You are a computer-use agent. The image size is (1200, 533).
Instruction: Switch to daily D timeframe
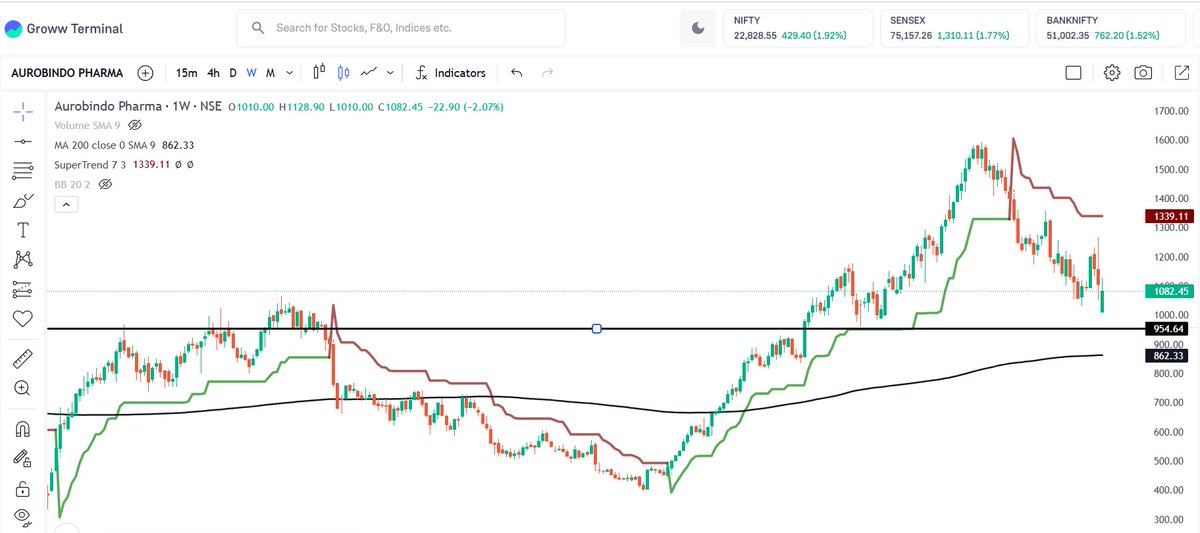pos(233,72)
